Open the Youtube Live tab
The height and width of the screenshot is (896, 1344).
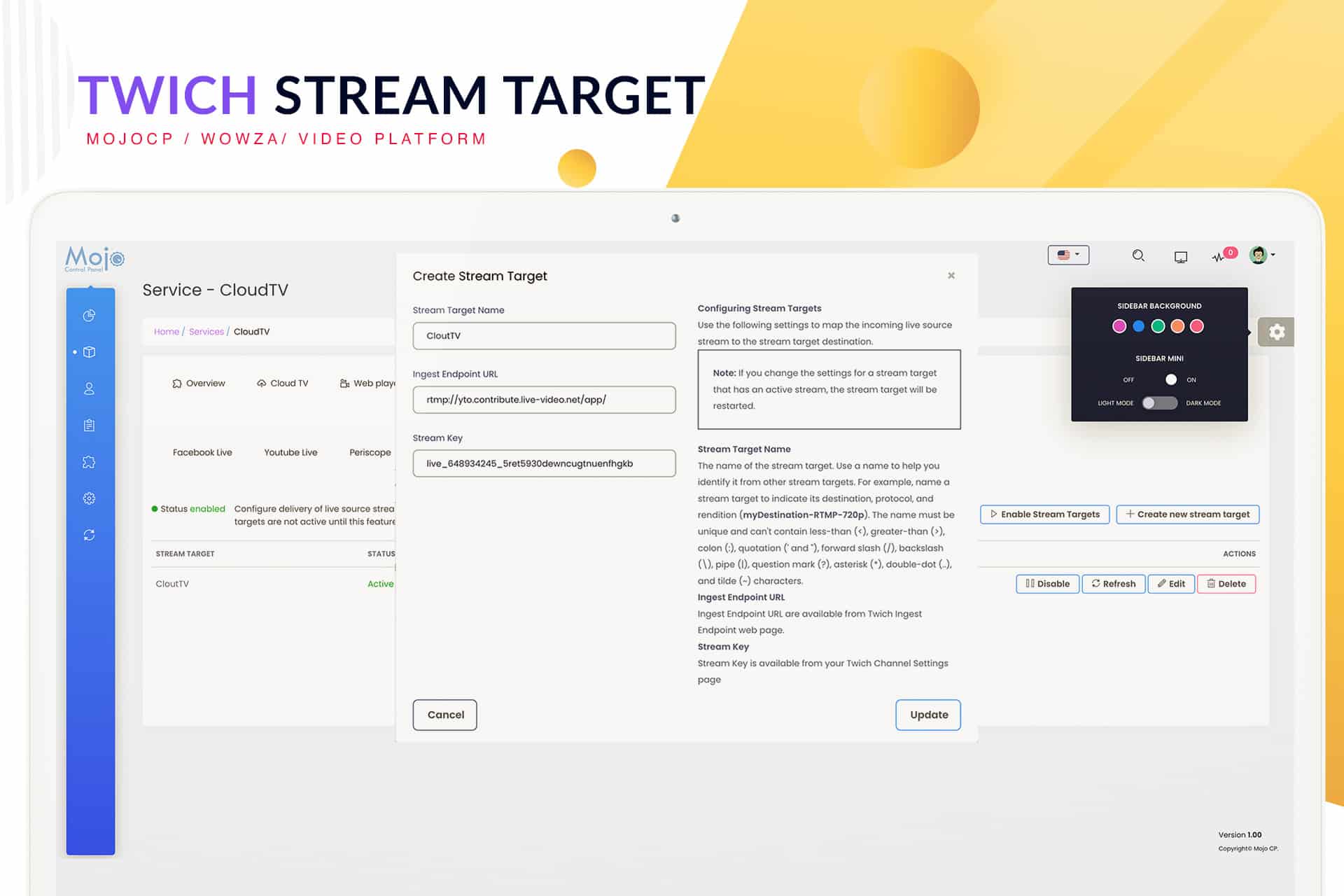click(x=290, y=452)
